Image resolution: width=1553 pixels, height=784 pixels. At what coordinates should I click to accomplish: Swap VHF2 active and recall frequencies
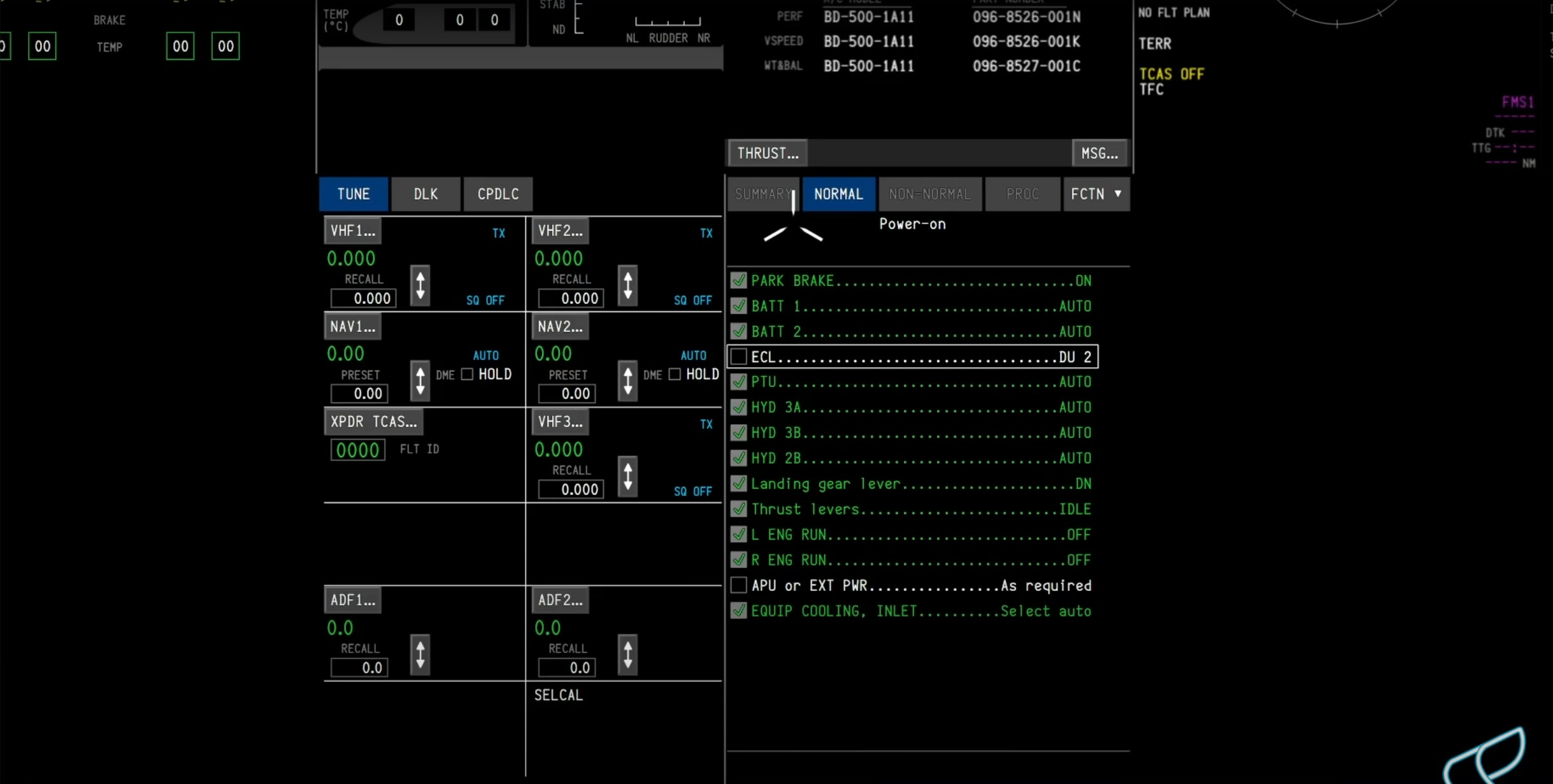(627, 285)
